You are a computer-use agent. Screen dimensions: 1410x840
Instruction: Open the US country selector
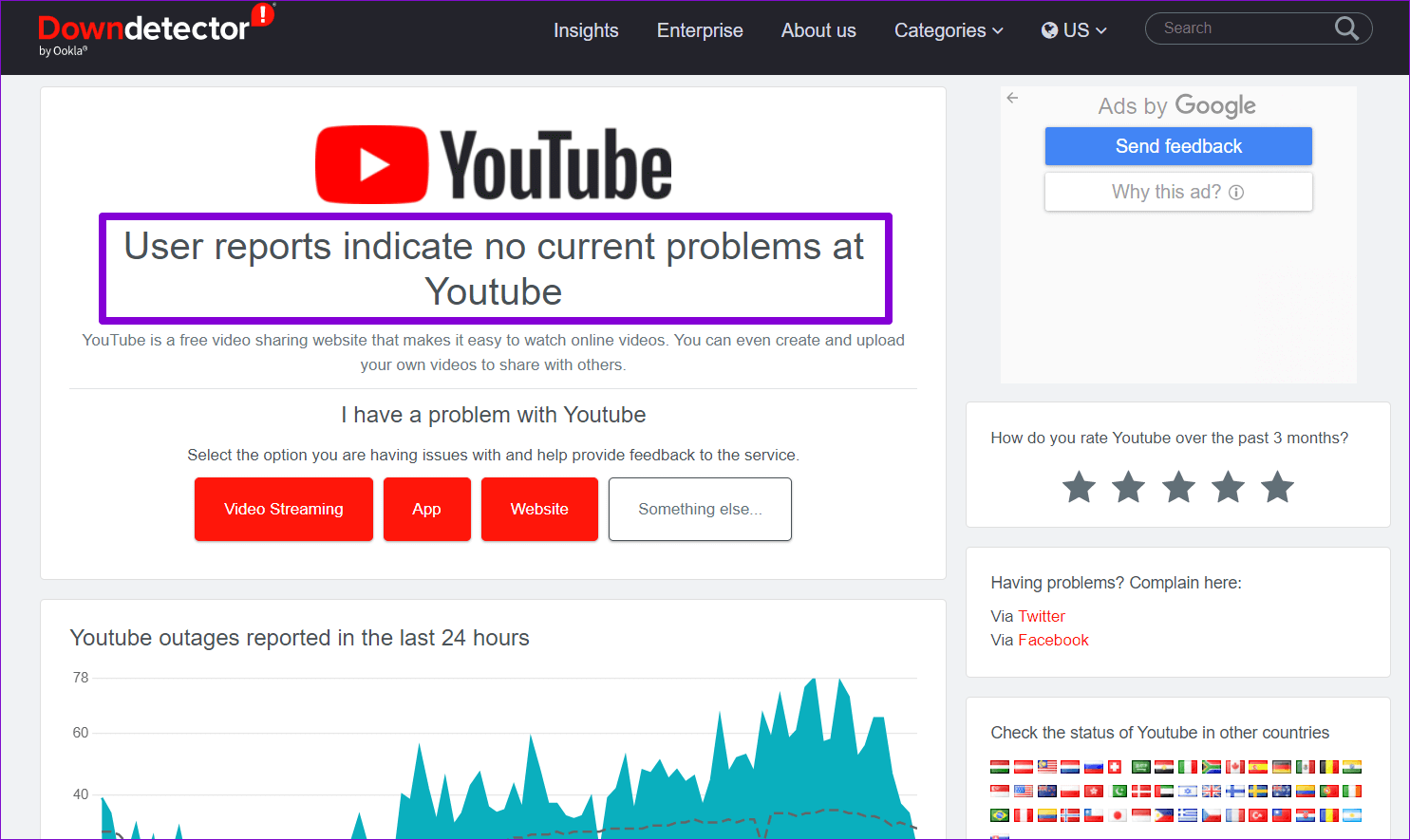tap(1075, 30)
